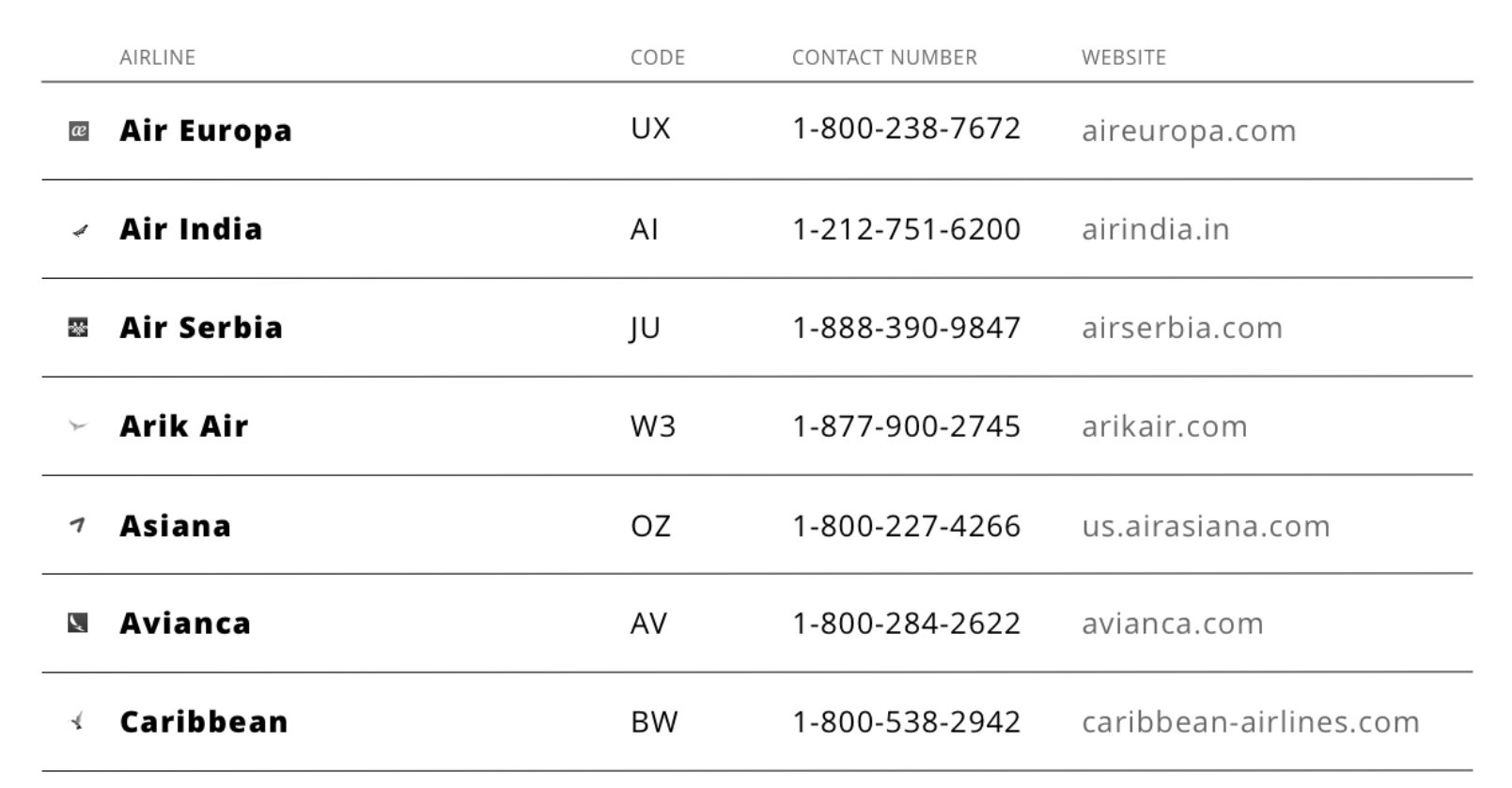
Task: Click the Asiana contact number 1-800-227-4266
Action: tap(906, 526)
